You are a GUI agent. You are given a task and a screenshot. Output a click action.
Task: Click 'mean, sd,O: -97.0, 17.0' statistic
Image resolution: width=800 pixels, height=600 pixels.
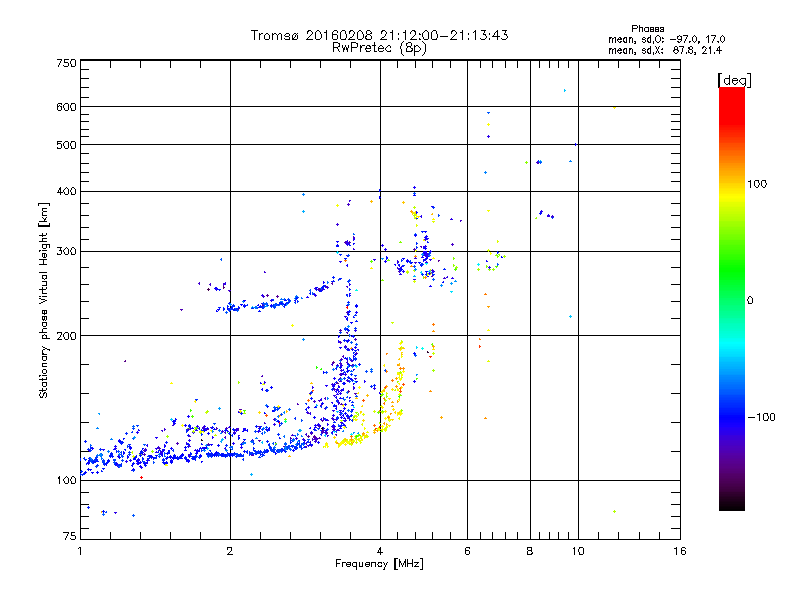(x=666, y=39)
